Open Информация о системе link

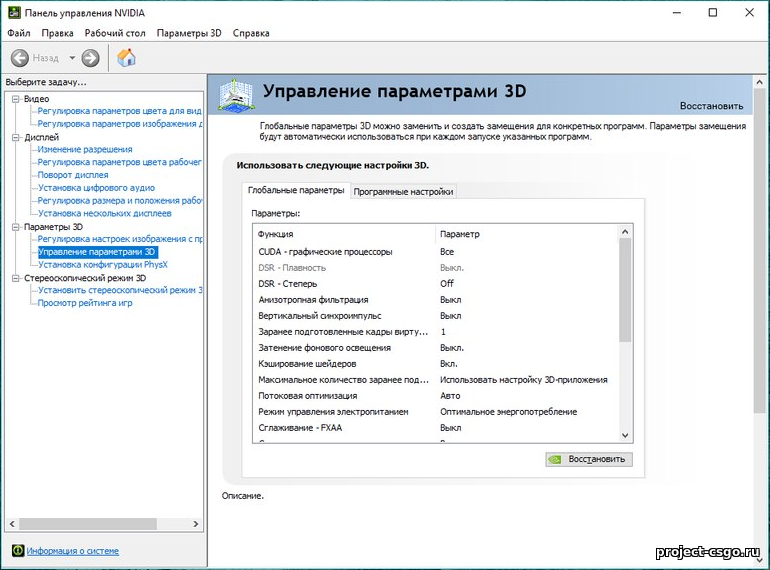click(x=73, y=551)
